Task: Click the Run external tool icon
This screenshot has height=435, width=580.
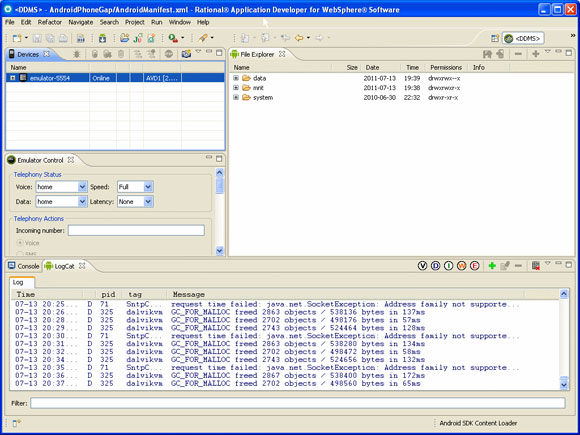Action: click(173, 38)
